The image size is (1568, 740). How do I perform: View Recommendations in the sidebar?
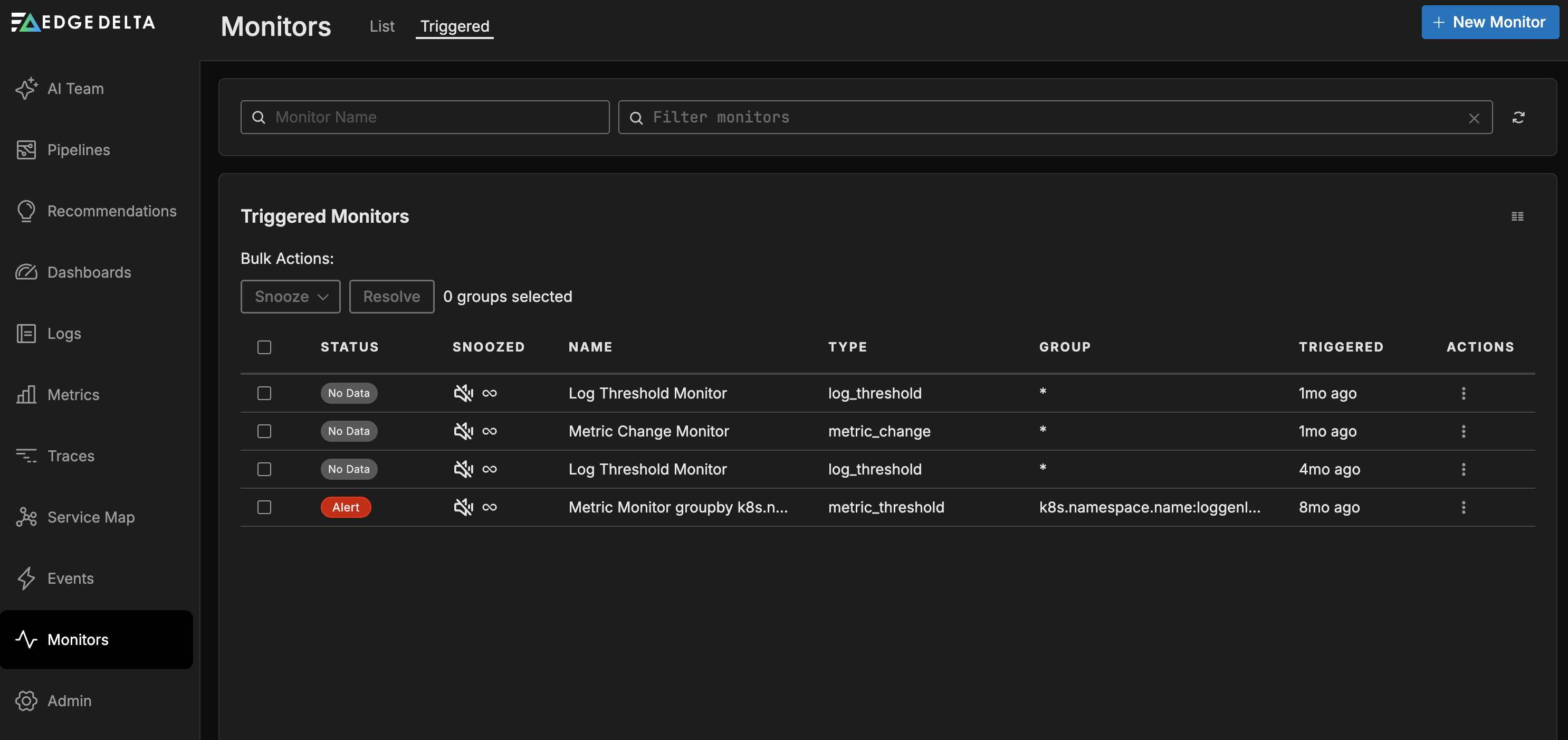click(112, 211)
